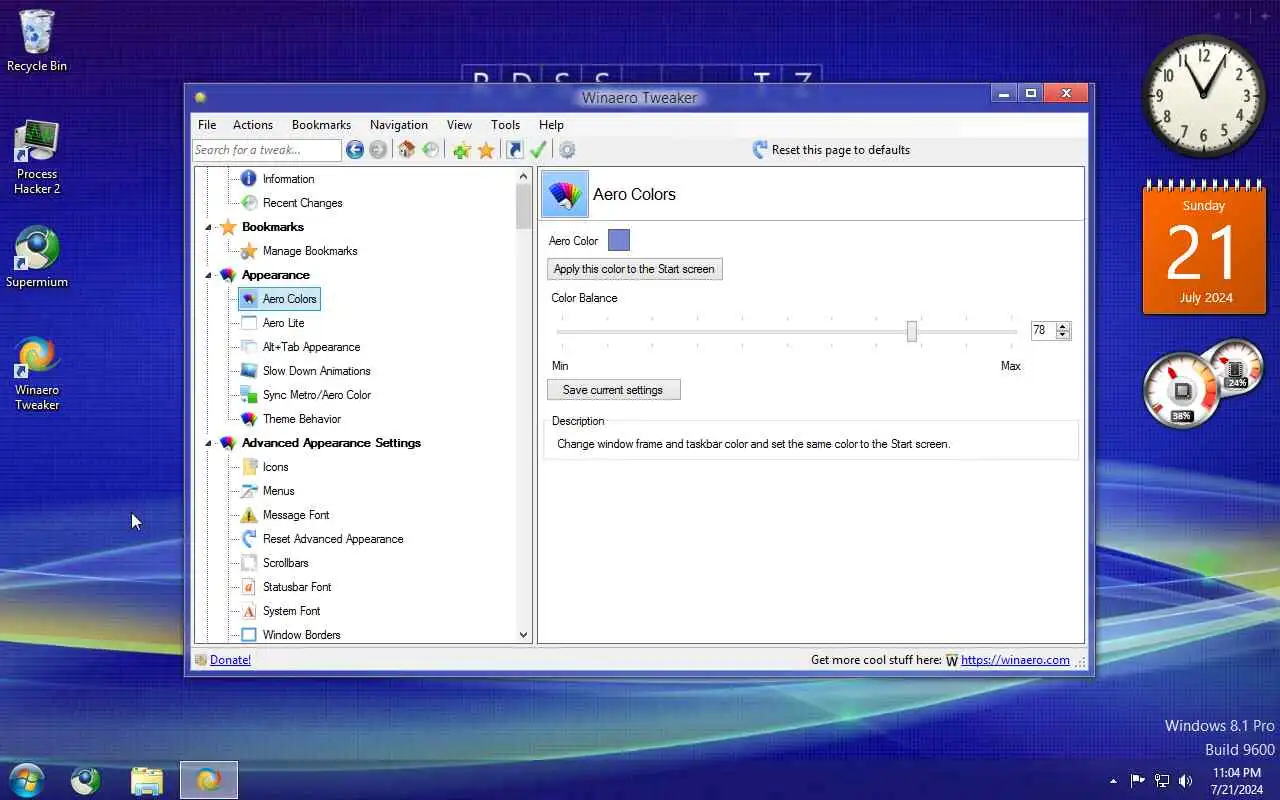
Task: Select Sync Metro/Aero Color tree item
Action: (316, 395)
